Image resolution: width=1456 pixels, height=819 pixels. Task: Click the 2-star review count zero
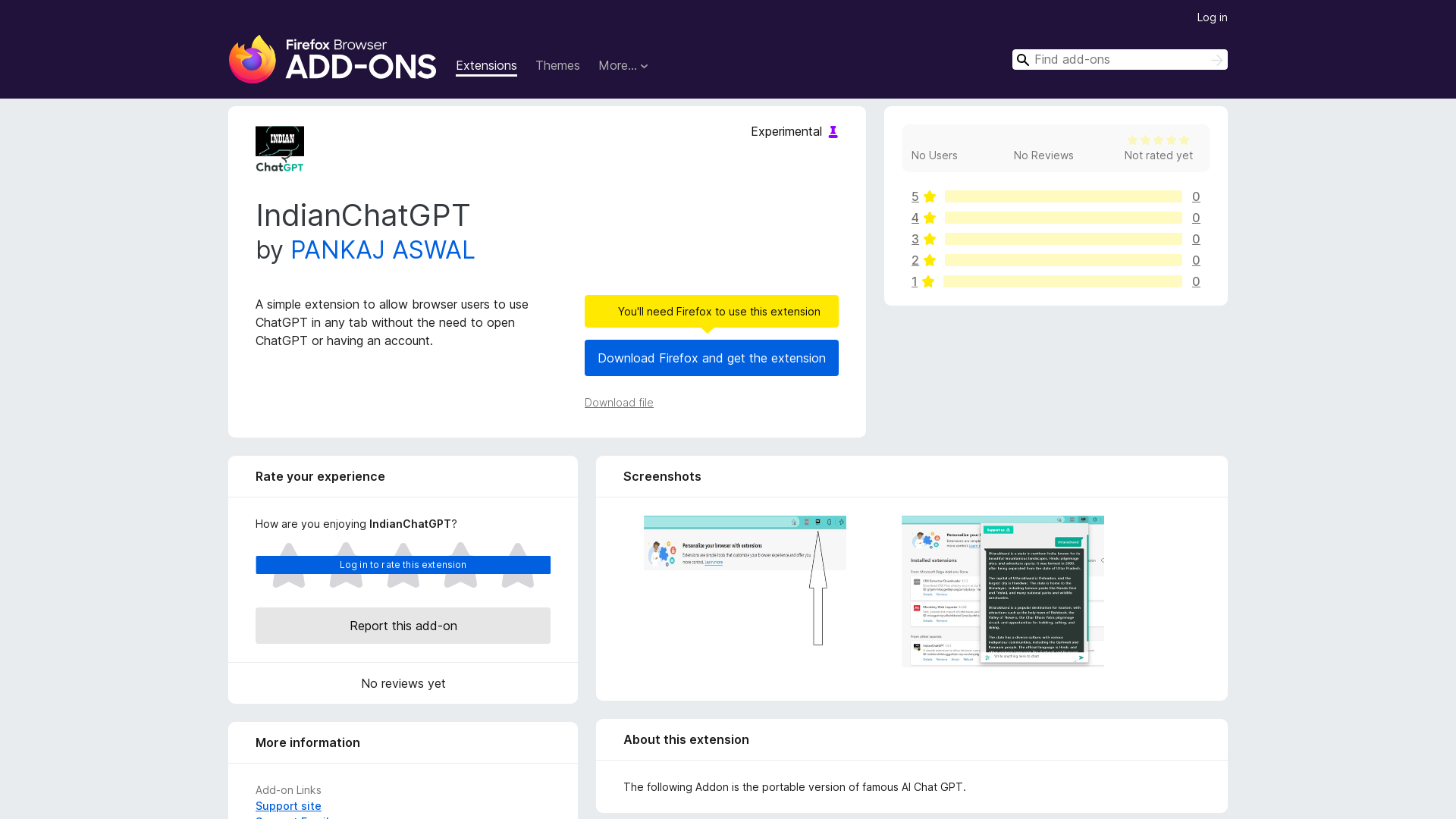coord(1196,261)
